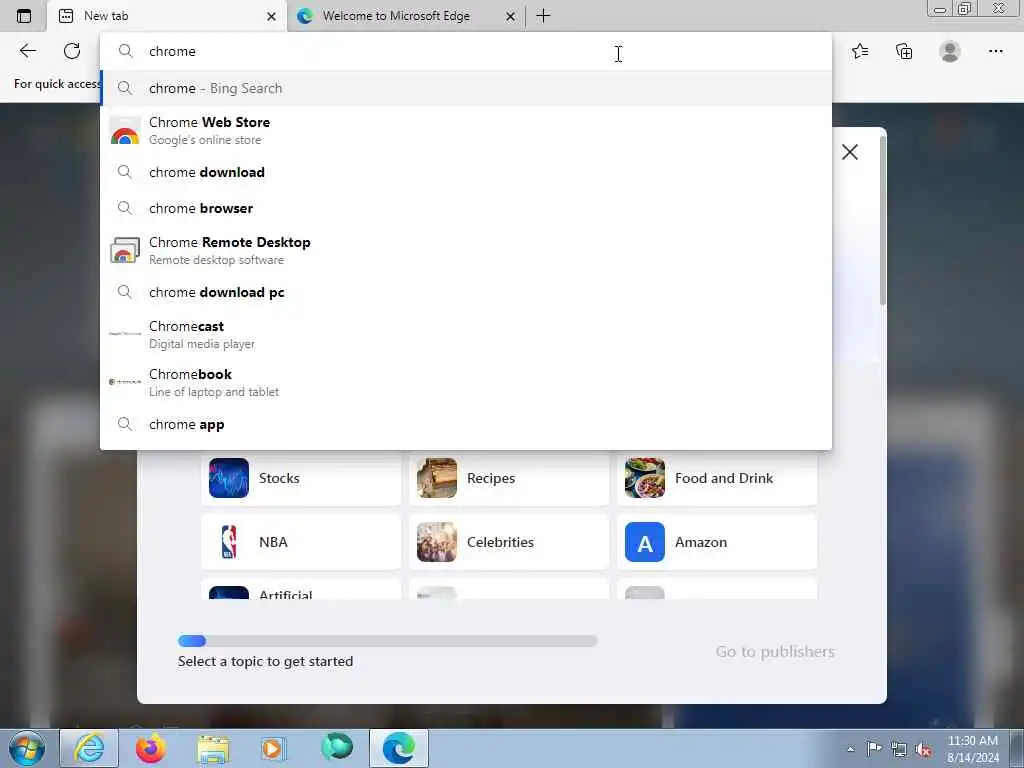This screenshot has width=1024, height=768.
Task: Open Internet Explorer from the taskbar
Action: tap(89, 748)
